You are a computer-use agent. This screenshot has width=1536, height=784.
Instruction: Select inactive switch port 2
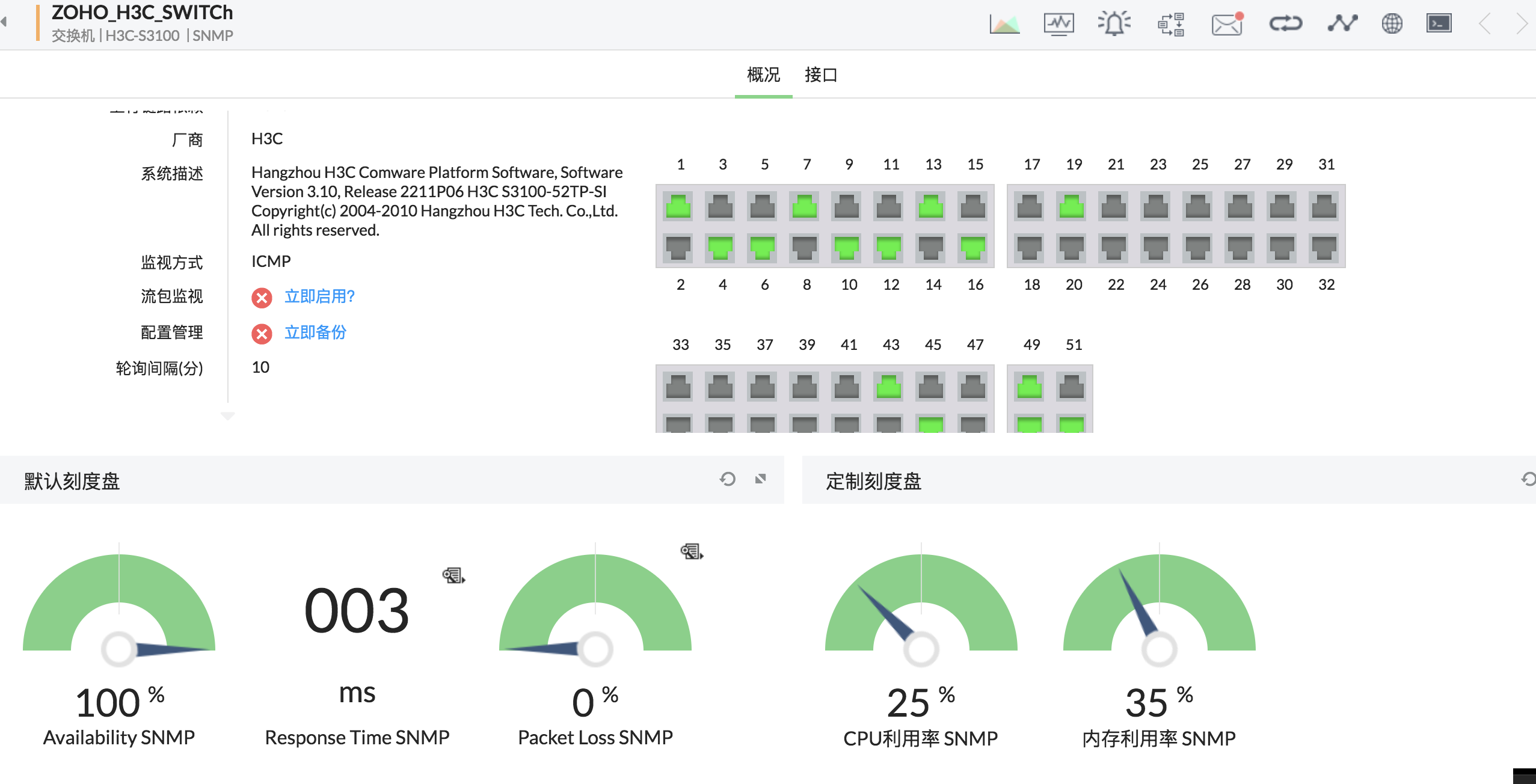pos(678,248)
